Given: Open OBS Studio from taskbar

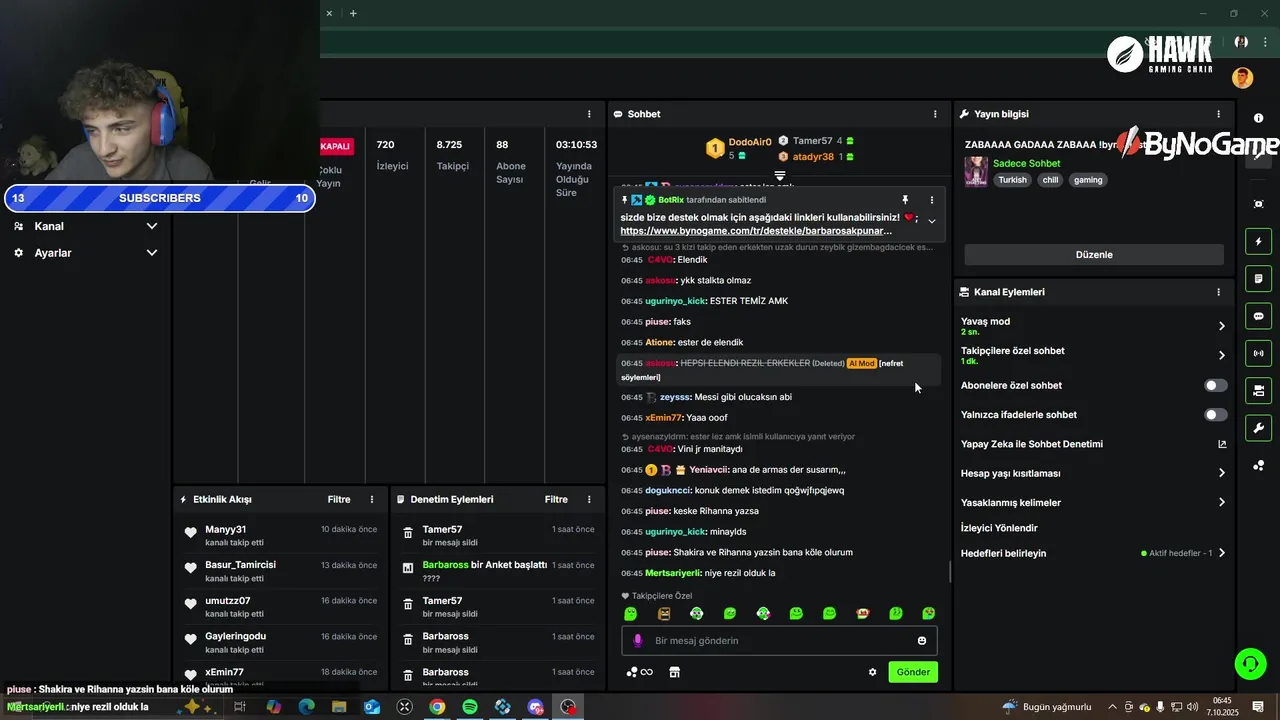Looking at the screenshot, I should click(x=568, y=707).
